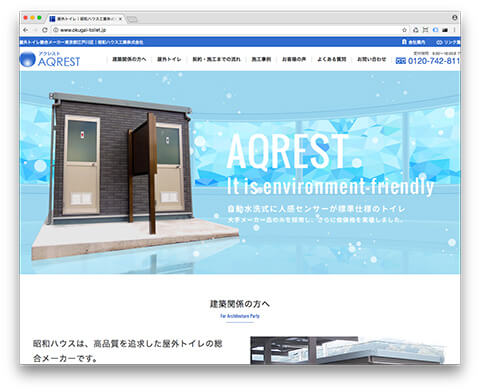Click the For Architecture Party subtitle link

tap(240, 316)
